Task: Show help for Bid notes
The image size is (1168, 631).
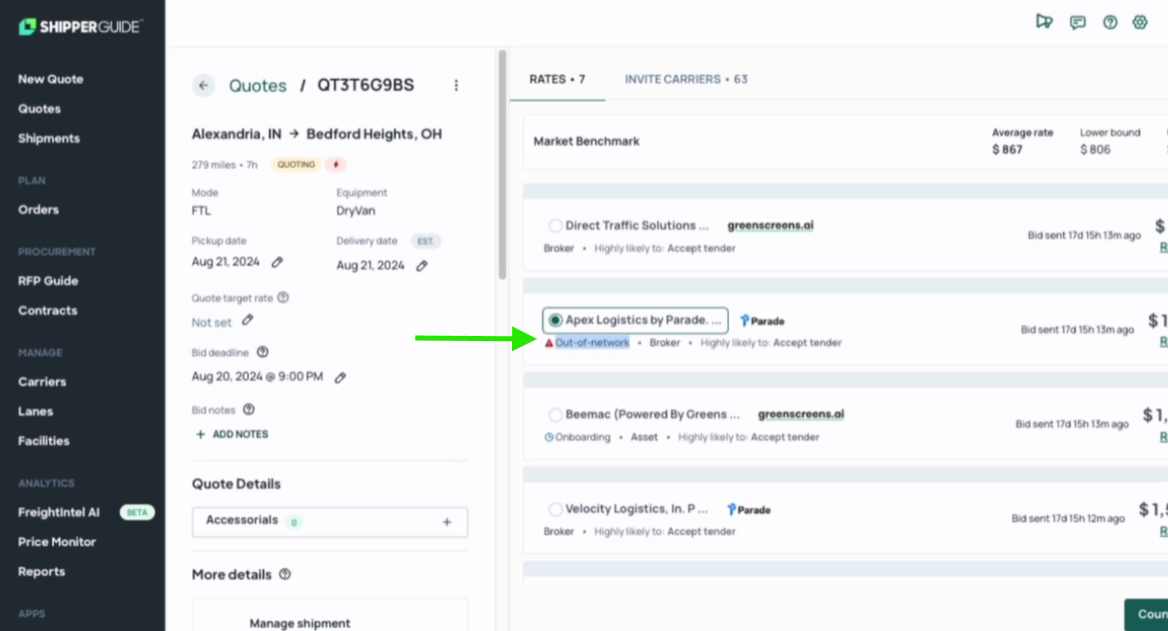Action: click(249, 409)
